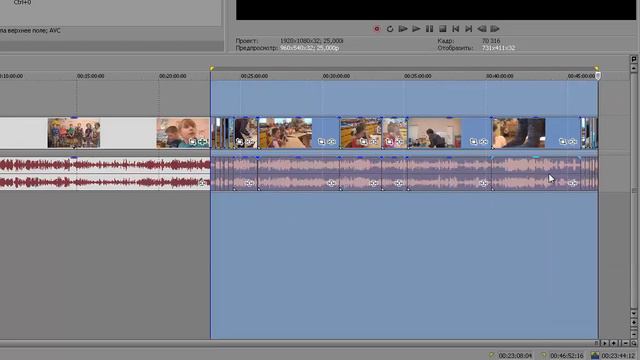This screenshot has width=640, height=360.
Task: Click selection start time 00:23:08:04
Action: 515,356
